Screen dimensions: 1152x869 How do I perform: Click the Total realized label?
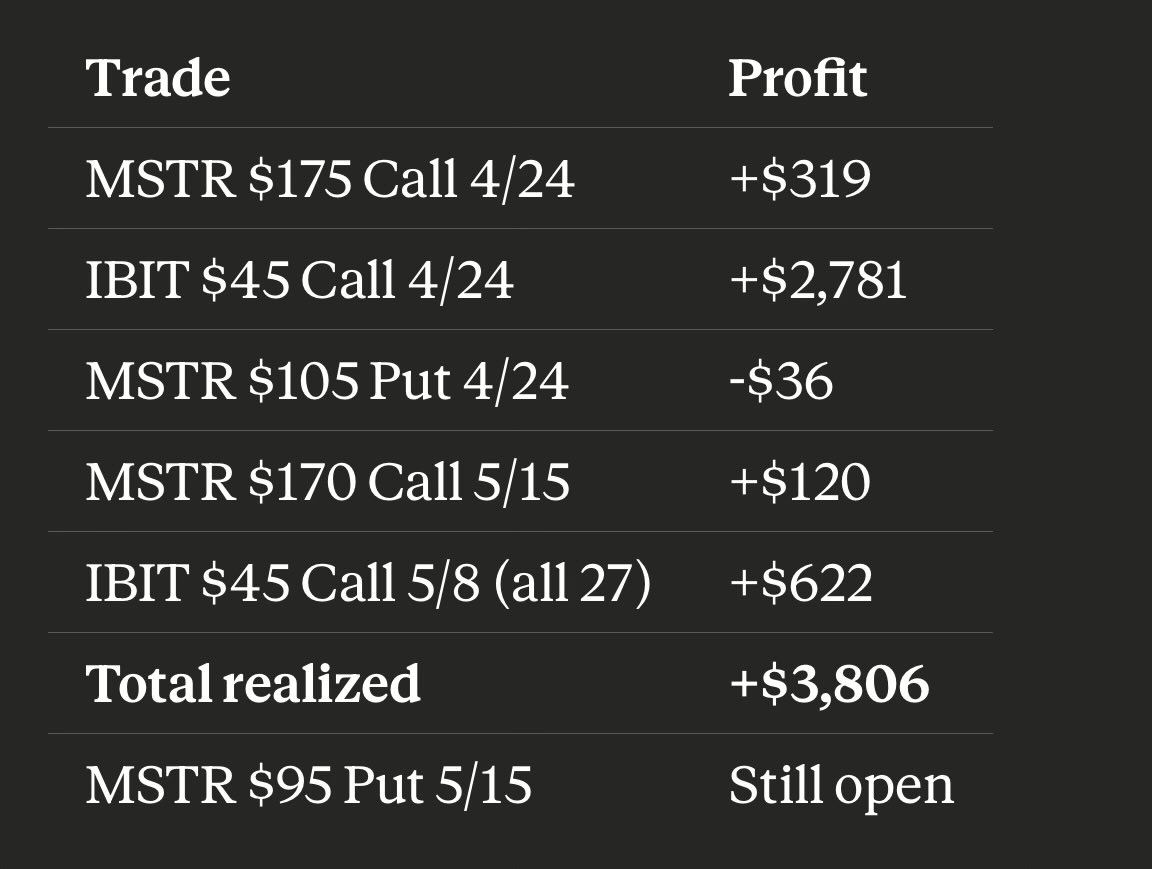coord(253,685)
